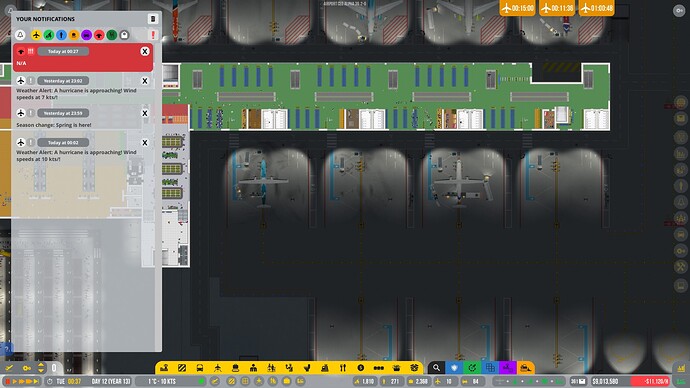Open the blue shield security panel
This screenshot has width=690, height=388.
[x=454, y=368]
